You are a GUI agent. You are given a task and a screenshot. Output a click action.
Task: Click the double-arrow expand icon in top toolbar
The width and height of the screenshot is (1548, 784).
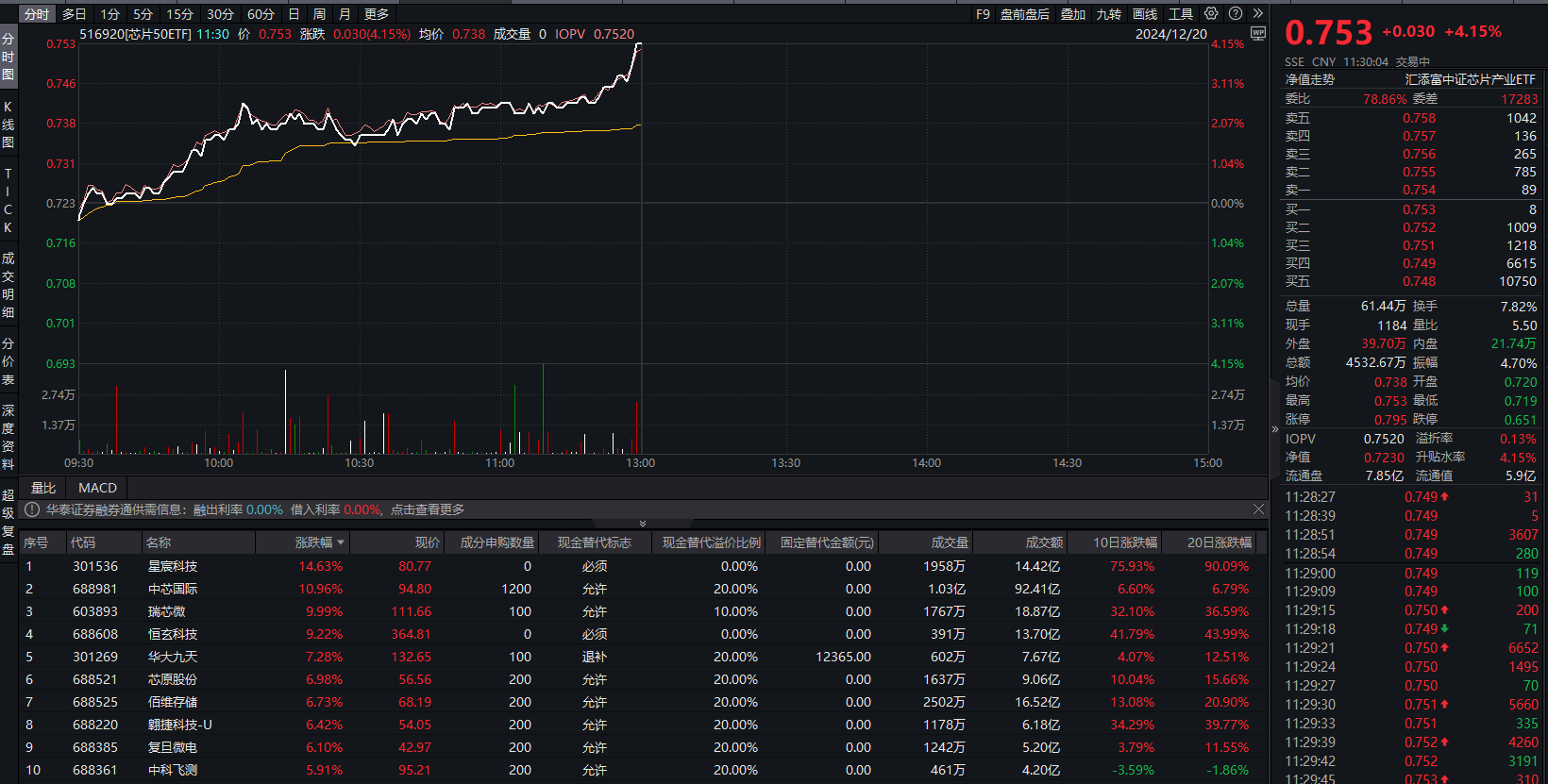[1257, 14]
